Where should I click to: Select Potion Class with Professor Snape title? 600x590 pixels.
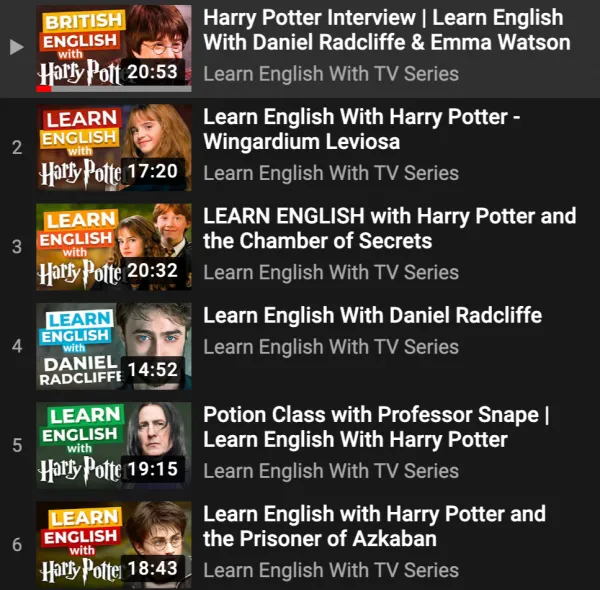376,427
